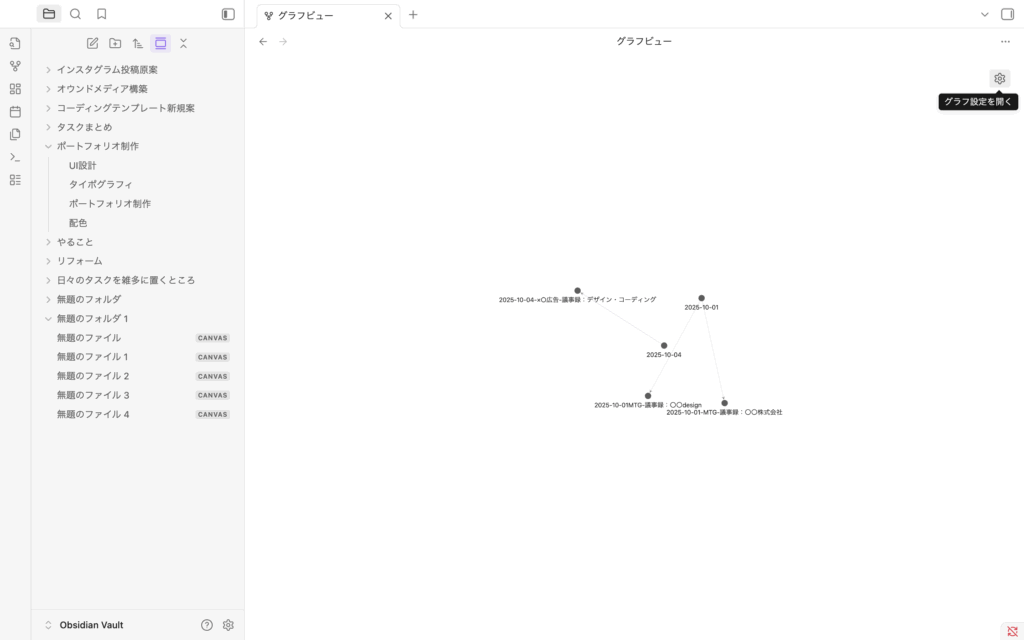The width and height of the screenshot is (1024, 640).
Task: Open the command palette icon
Action: coord(15,157)
